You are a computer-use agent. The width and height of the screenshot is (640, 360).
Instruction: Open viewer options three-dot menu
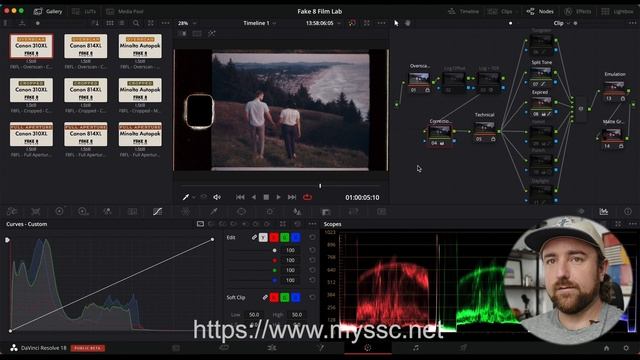pyautogui.click(x=381, y=23)
